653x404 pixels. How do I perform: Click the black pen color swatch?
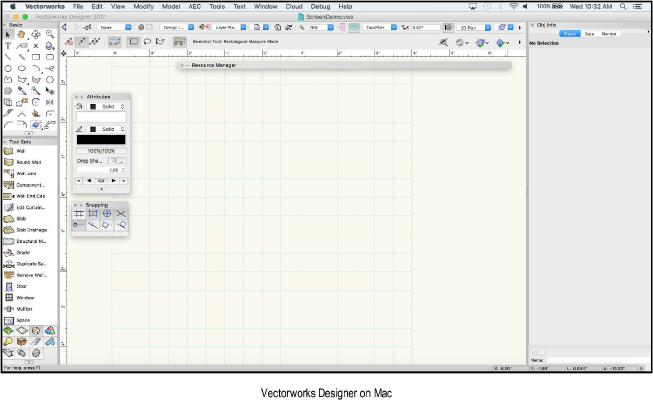point(101,140)
